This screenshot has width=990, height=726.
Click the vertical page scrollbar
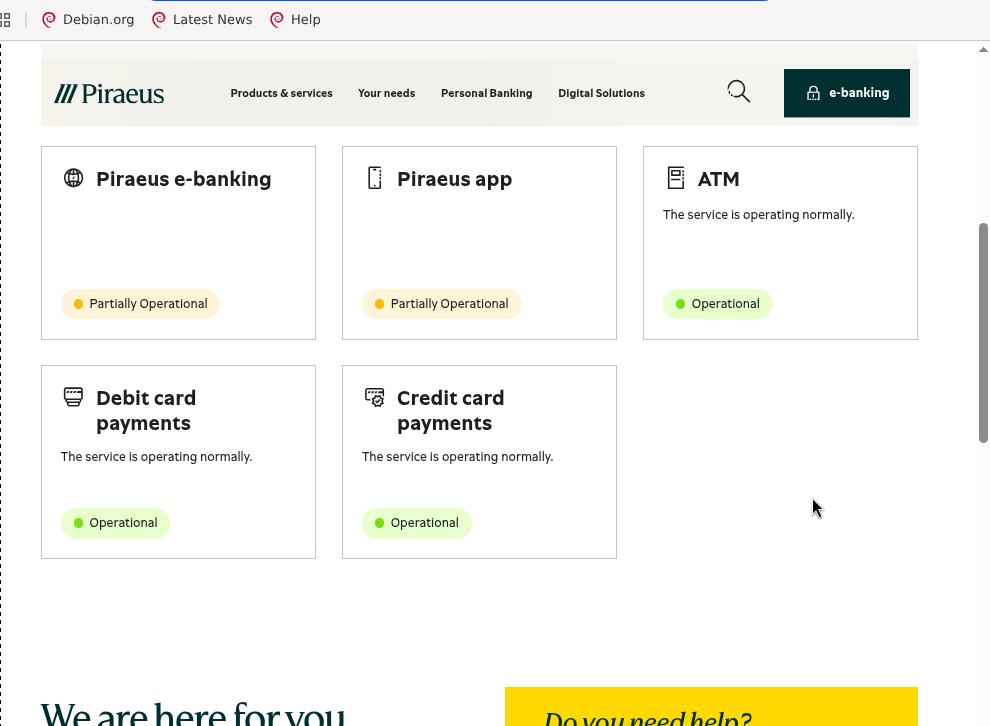[983, 333]
